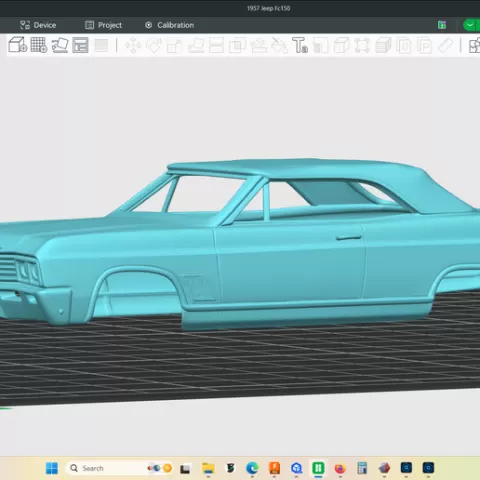
Task: Expand the green slice dropdown arrow
Action: pyautogui.click(x=470, y=25)
